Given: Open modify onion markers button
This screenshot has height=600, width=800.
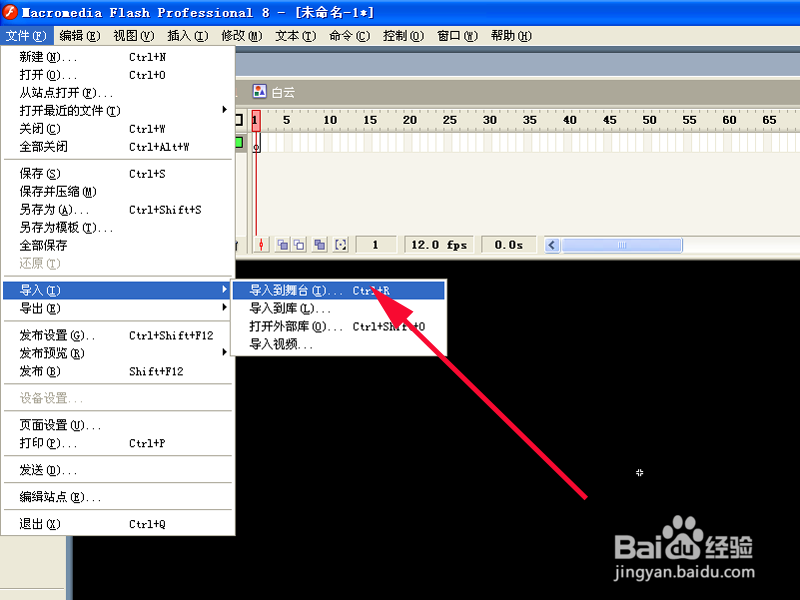Looking at the screenshot, I should coord(340,245).
